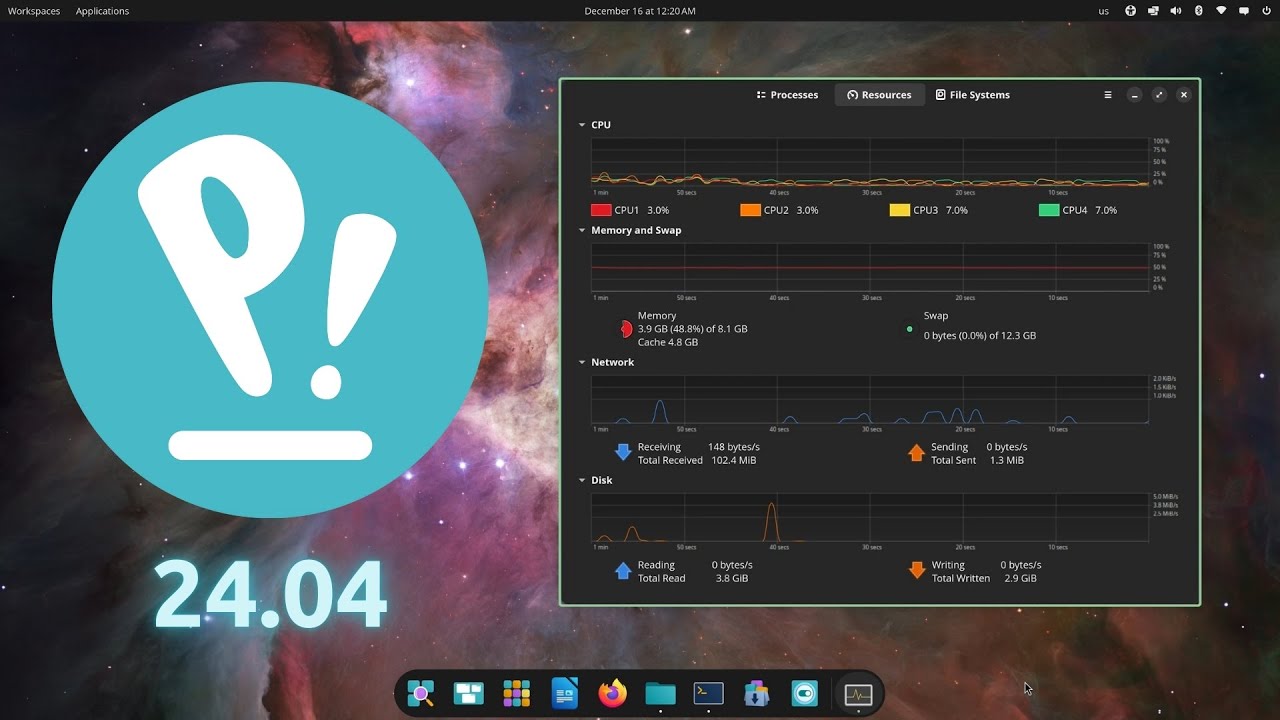Viewport: 1280px width, 720px height.
Task: Open the settings toggle icon in dock
Action: pos(804,693)
